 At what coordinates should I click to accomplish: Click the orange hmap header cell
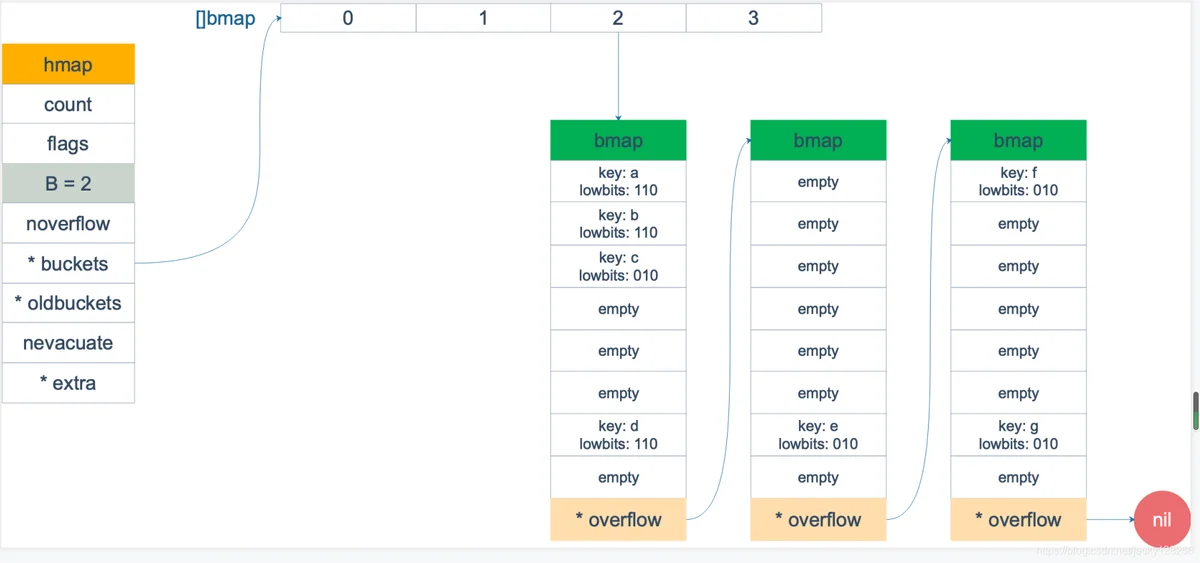(x=68, y=64)
